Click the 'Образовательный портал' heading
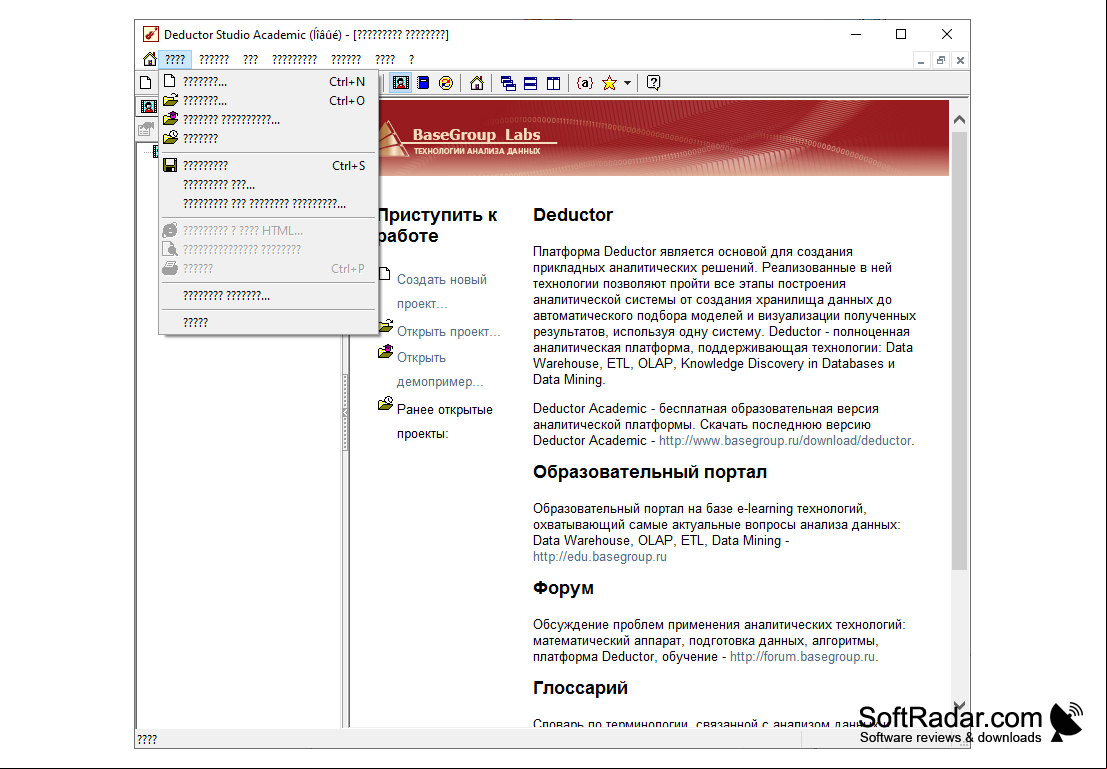Viewport: 1107px width, 769px height. click(650, 472)
